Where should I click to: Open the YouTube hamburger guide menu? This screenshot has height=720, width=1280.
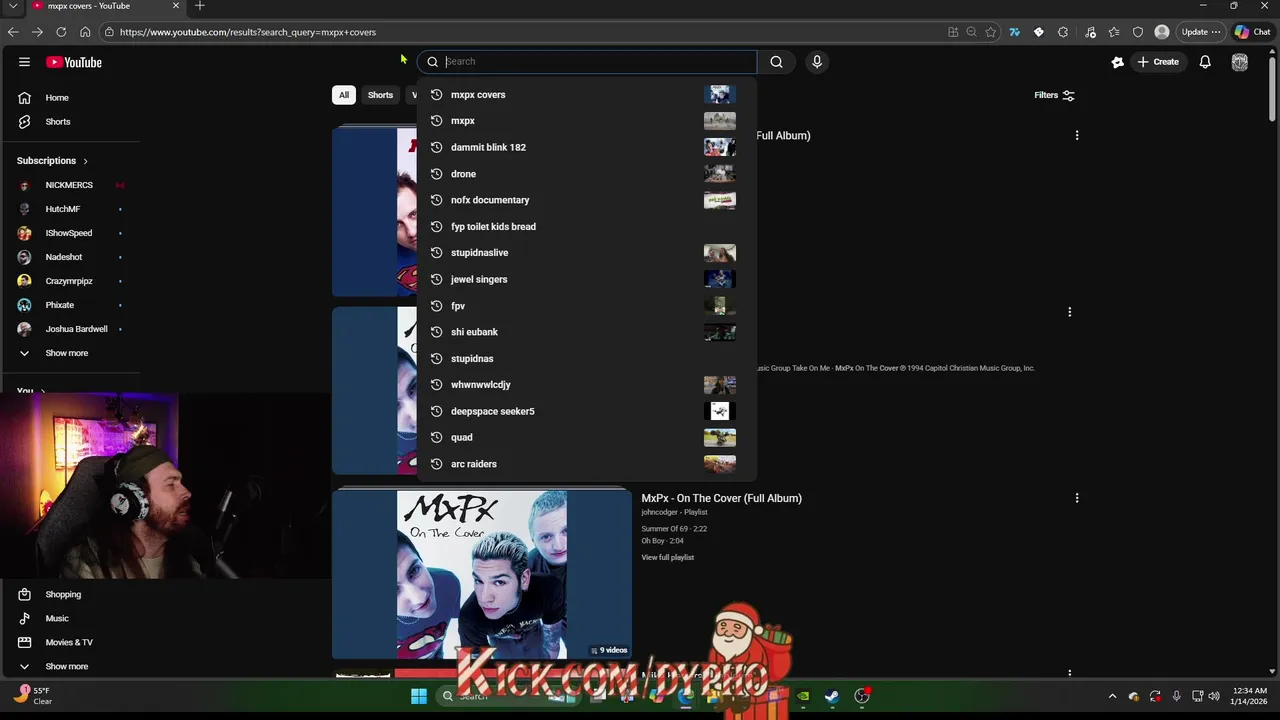click(24, 62)
